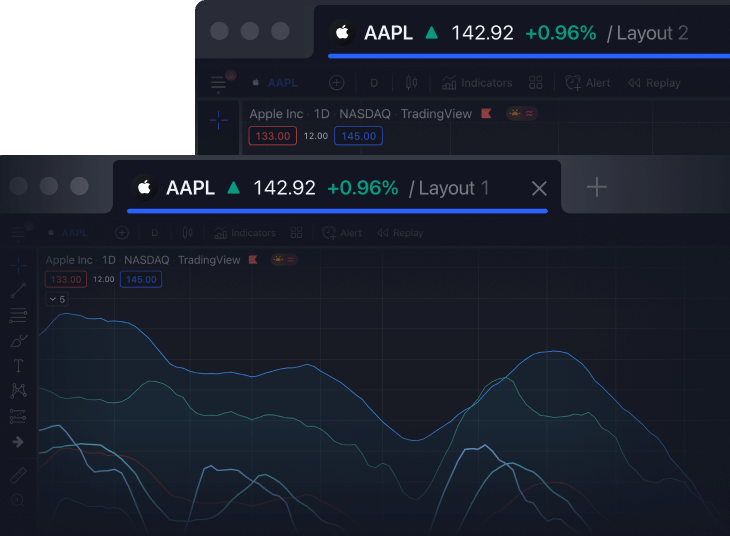Click market status badge in Layout 2 legend
Viewport: 730px width, 536px height.
[x=522, y=113]
